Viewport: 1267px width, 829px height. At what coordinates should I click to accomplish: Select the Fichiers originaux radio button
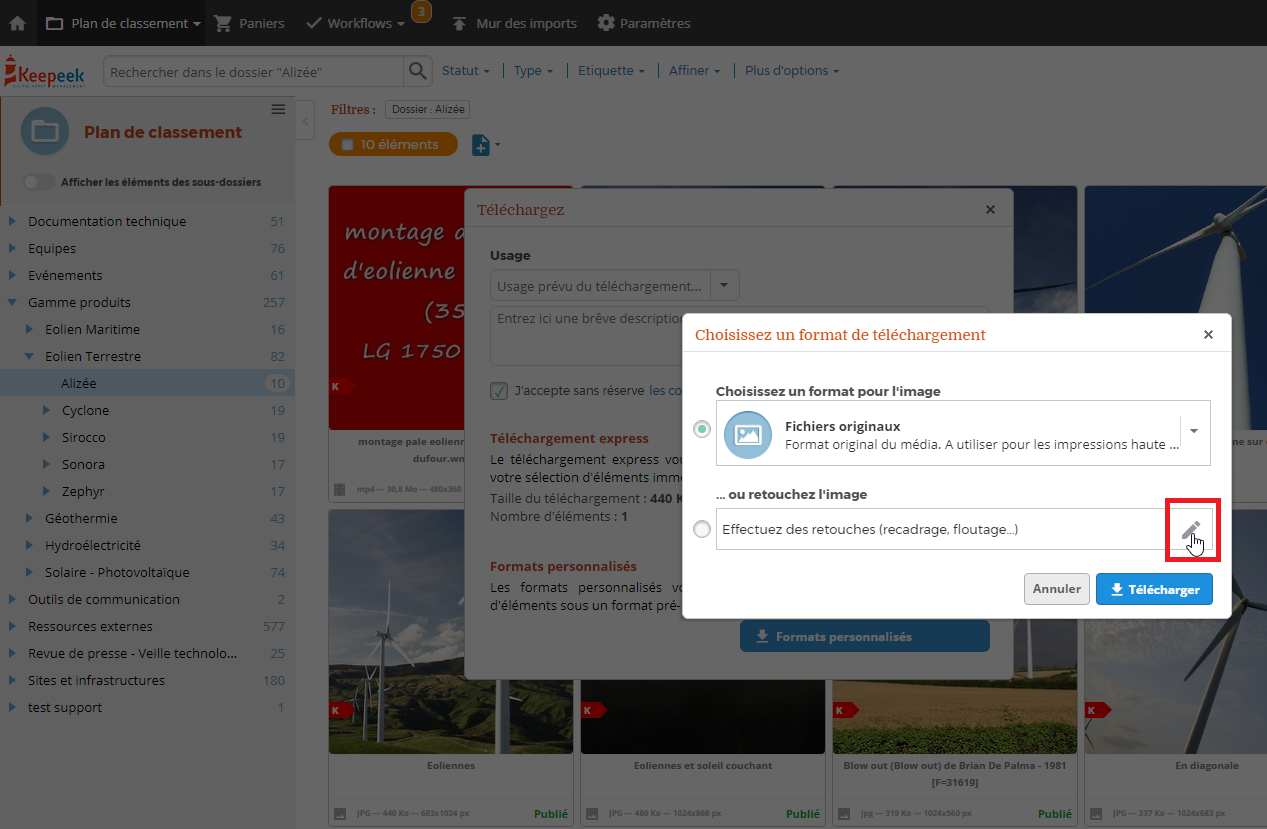(x=702, y=429)
